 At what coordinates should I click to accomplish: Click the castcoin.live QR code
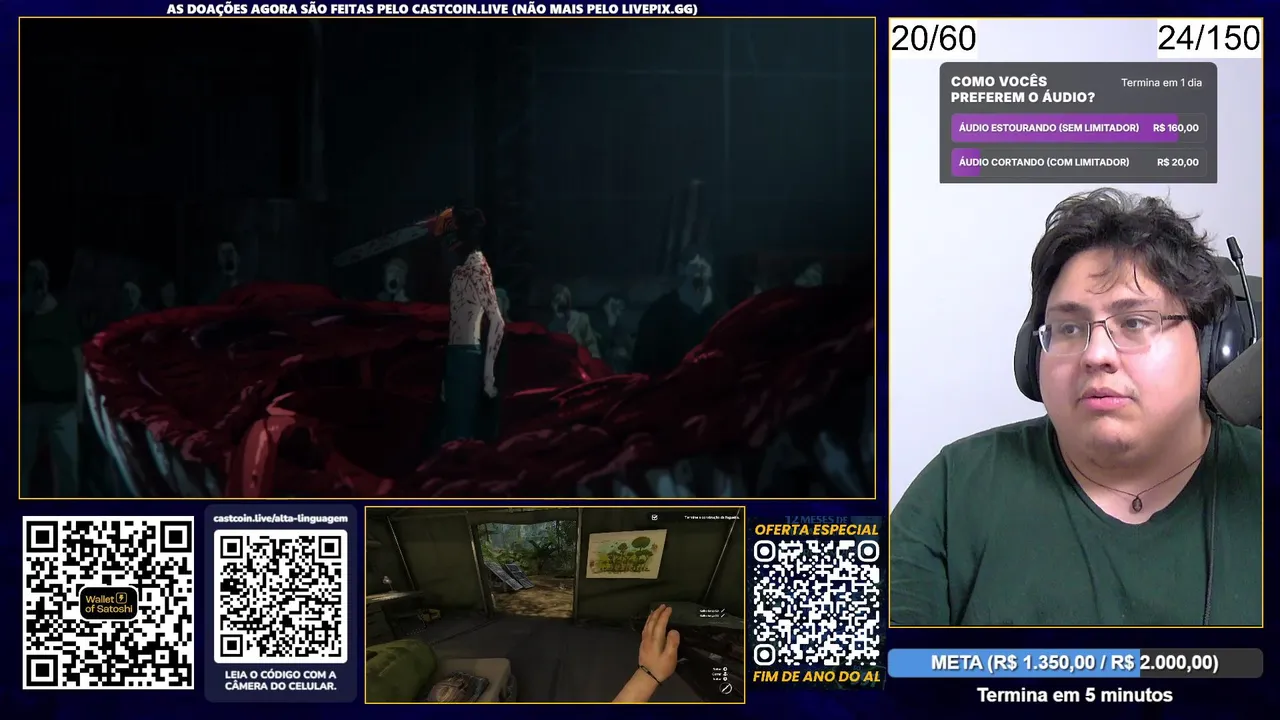pos(280,596)
